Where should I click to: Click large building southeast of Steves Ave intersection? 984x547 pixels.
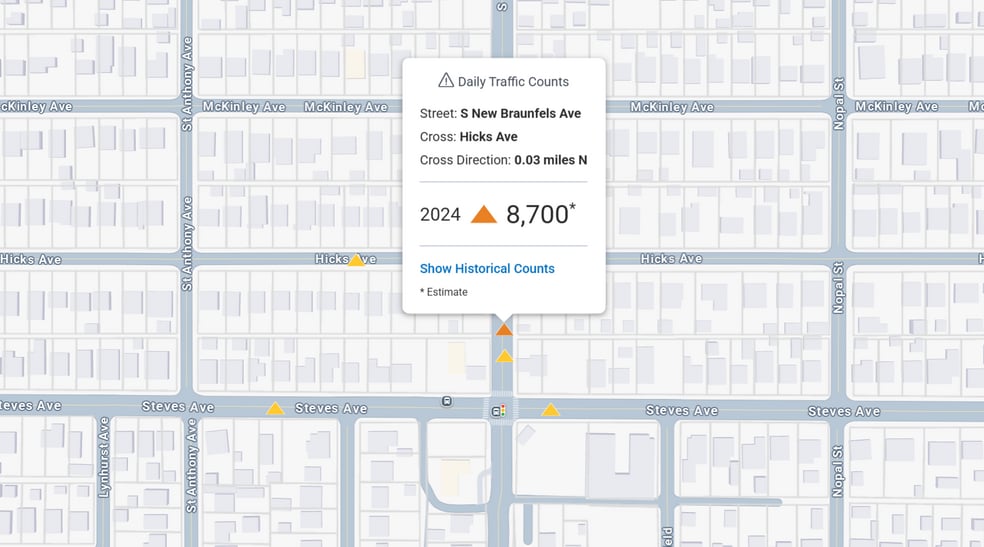point(620,465)
